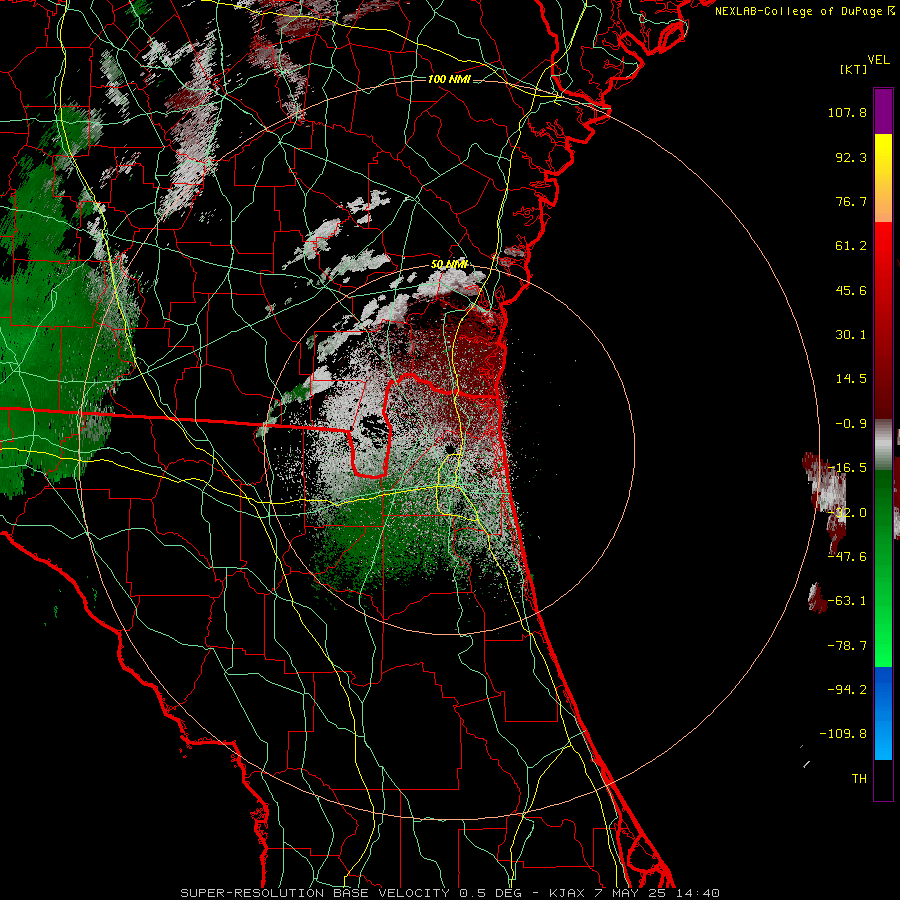Click the 107.8 velocity scale value

coord(847,112)
